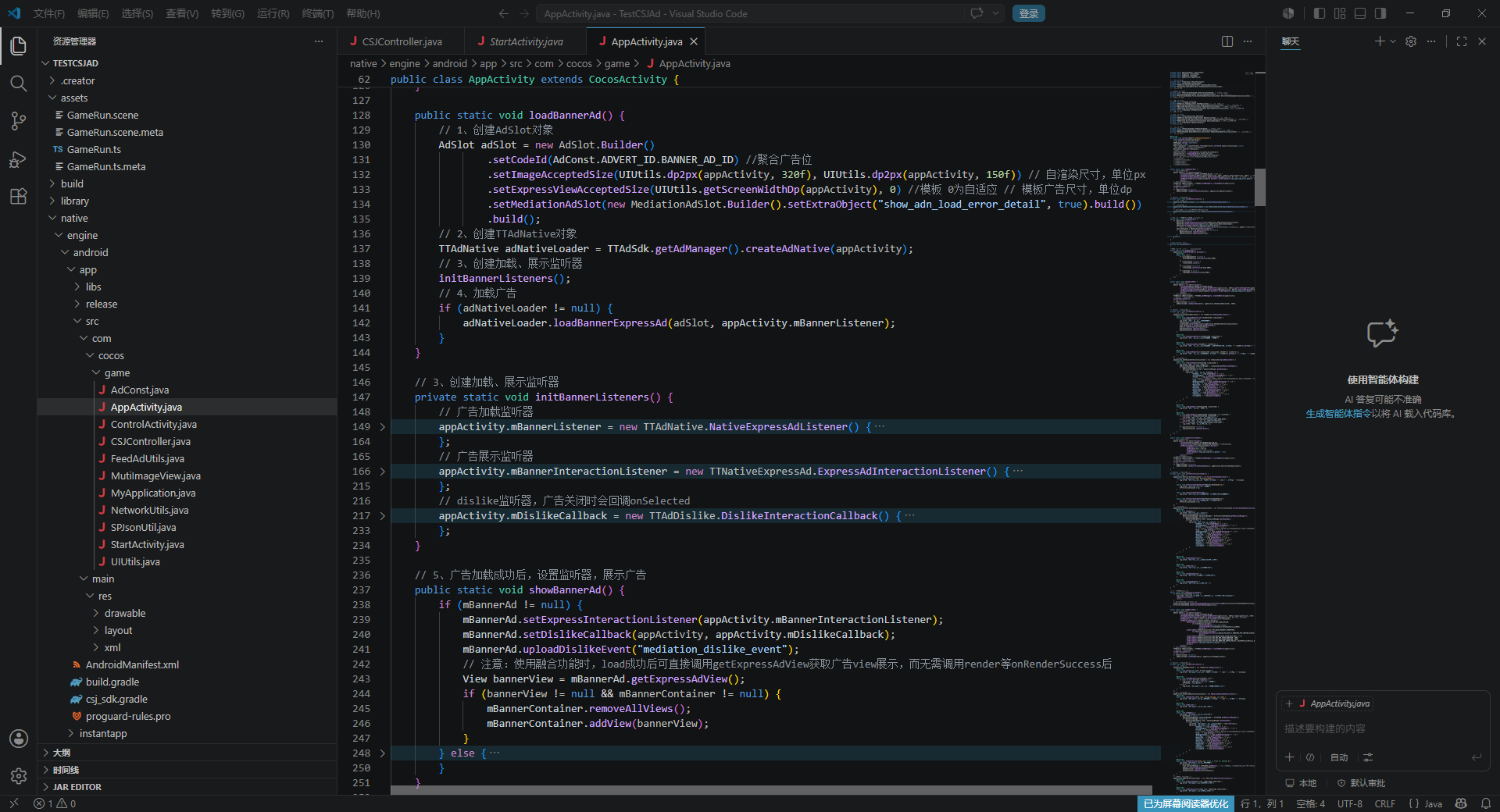The width and height of the screenshot is (1500, 812).
Task: Focus the chat input 描述要构建的内容
Action: coord(1383,728)
